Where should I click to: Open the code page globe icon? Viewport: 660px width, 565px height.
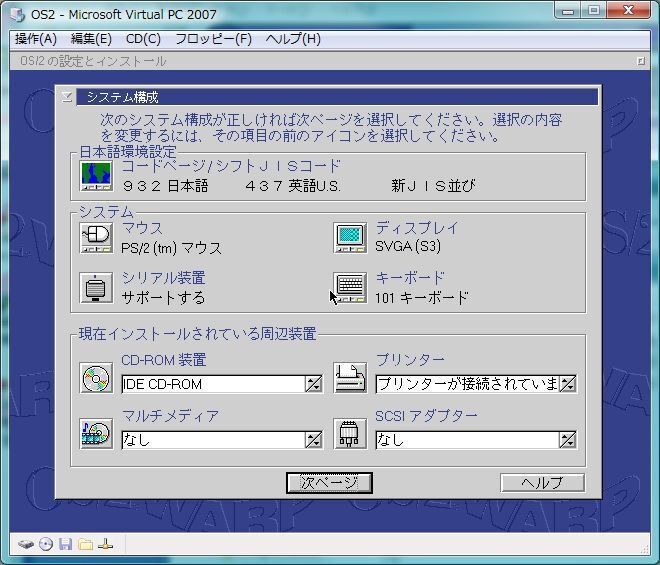(x=96, y=176)
